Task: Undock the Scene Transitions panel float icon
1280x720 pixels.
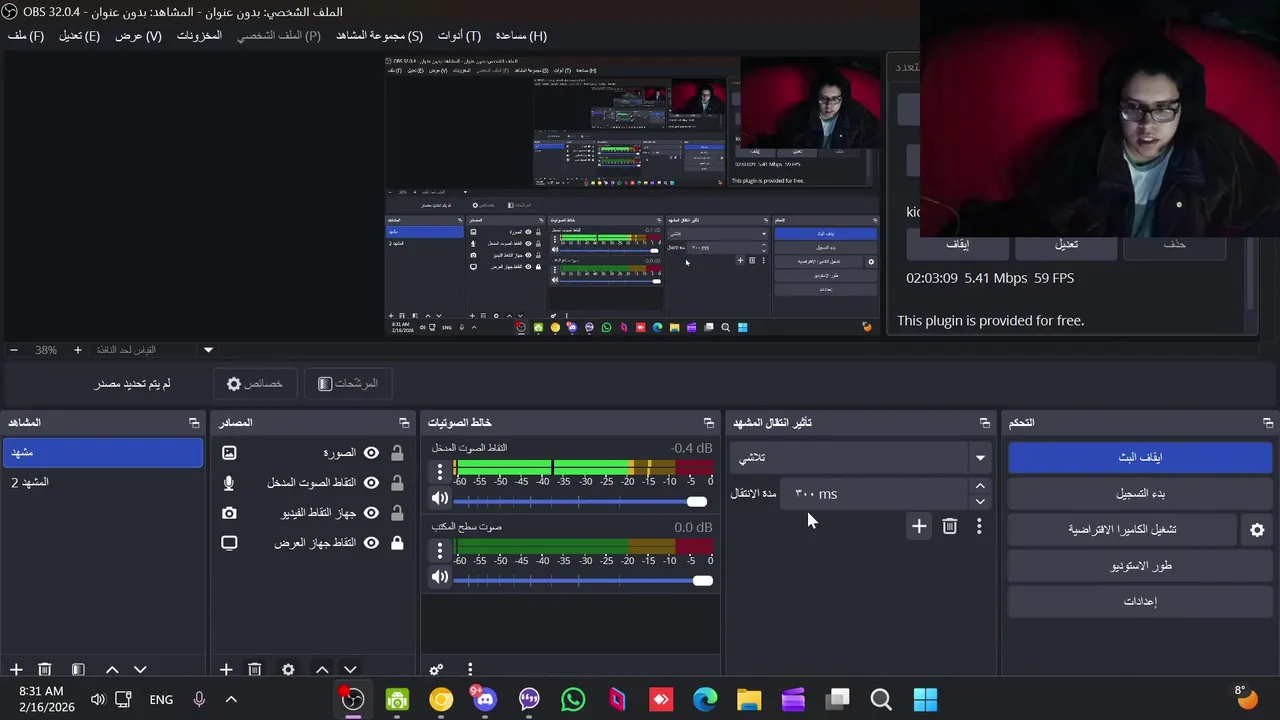Action: pyautogui.click(x=984, y=423)
